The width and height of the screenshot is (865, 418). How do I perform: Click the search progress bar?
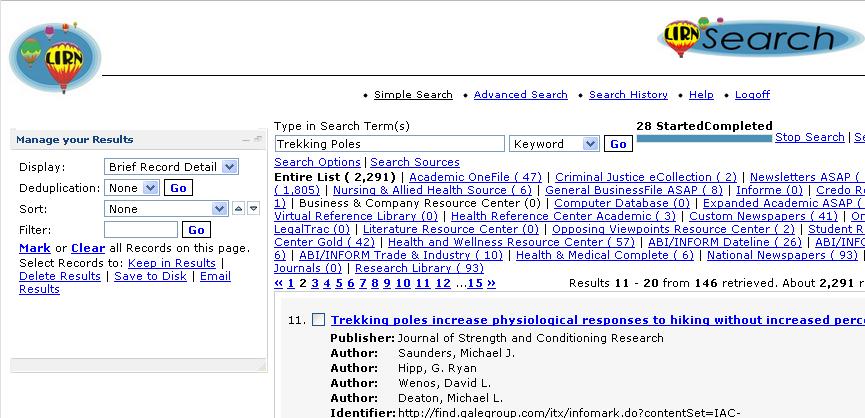[x=704, y=139]
